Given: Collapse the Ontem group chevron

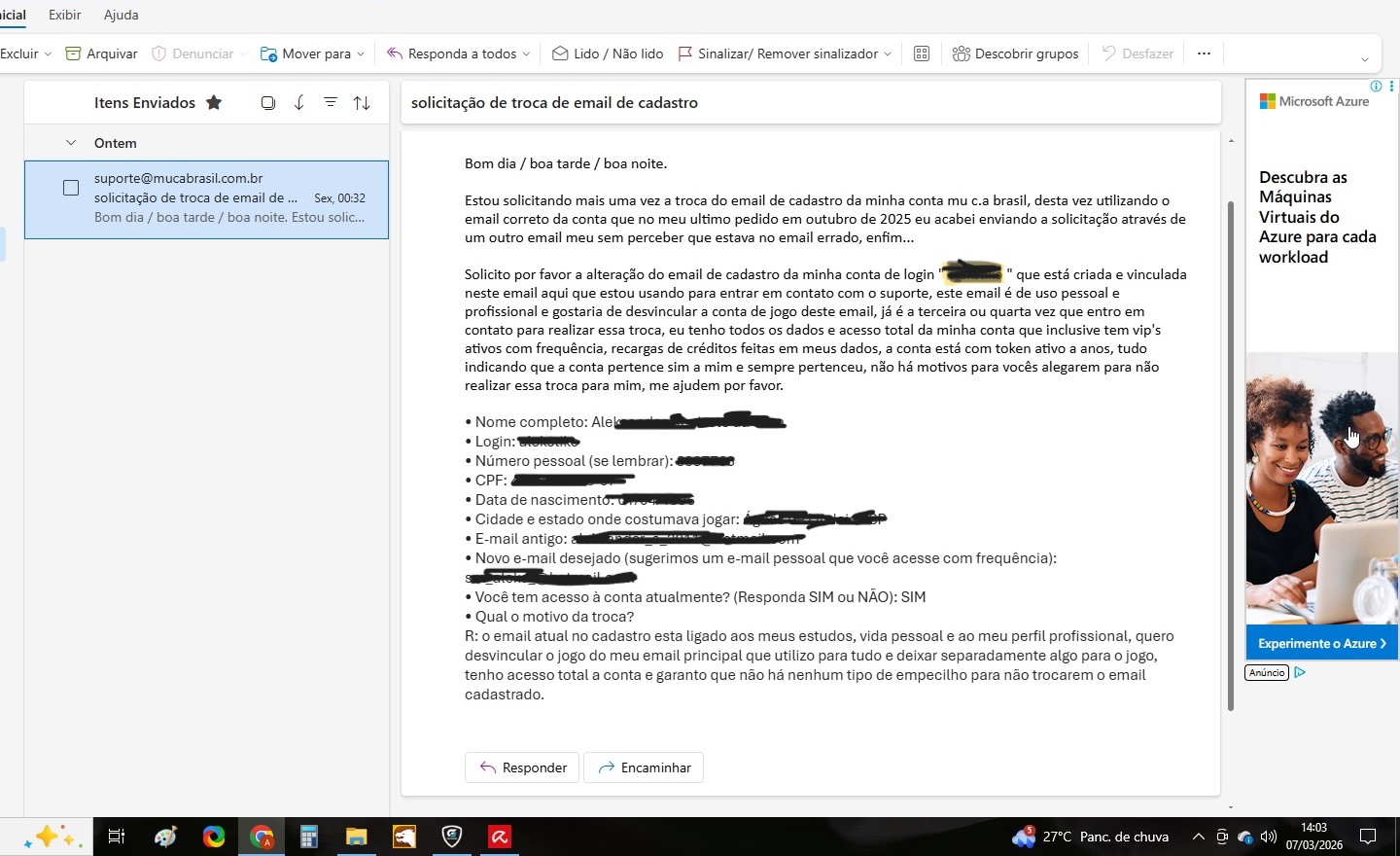Looking at the screenshot, I should coord(71,143).
